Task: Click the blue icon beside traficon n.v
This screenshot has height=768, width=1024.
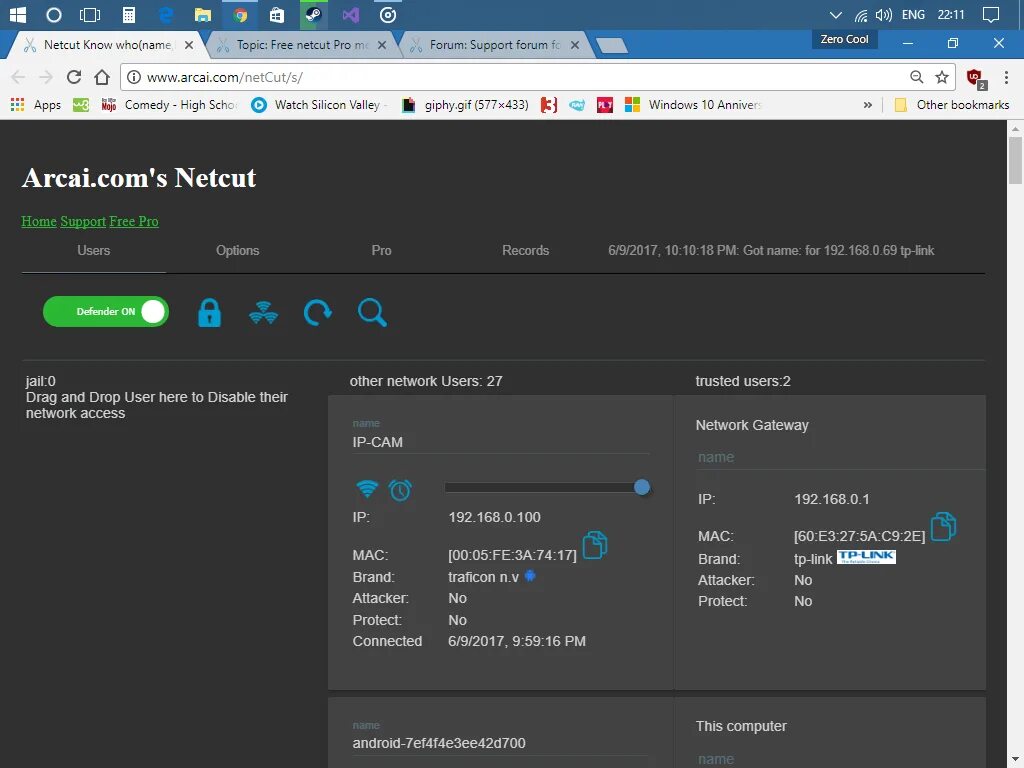Action: (530, 575)
